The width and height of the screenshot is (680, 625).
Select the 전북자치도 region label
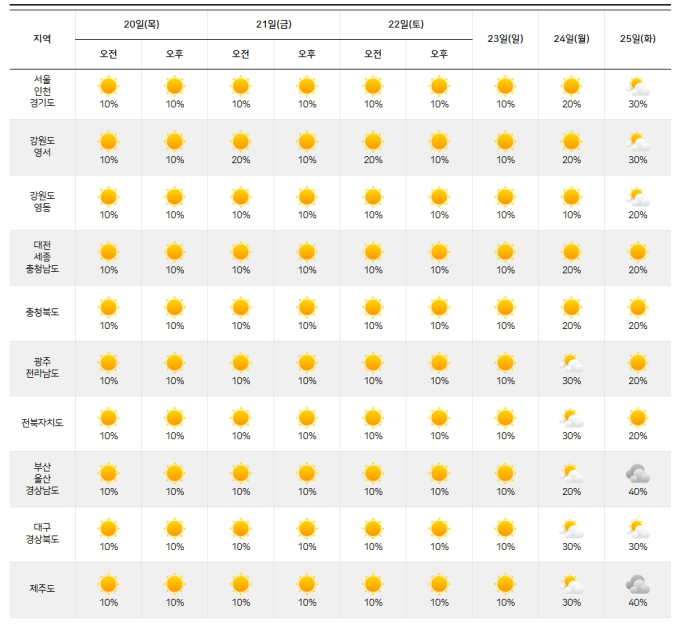[42, 422]
